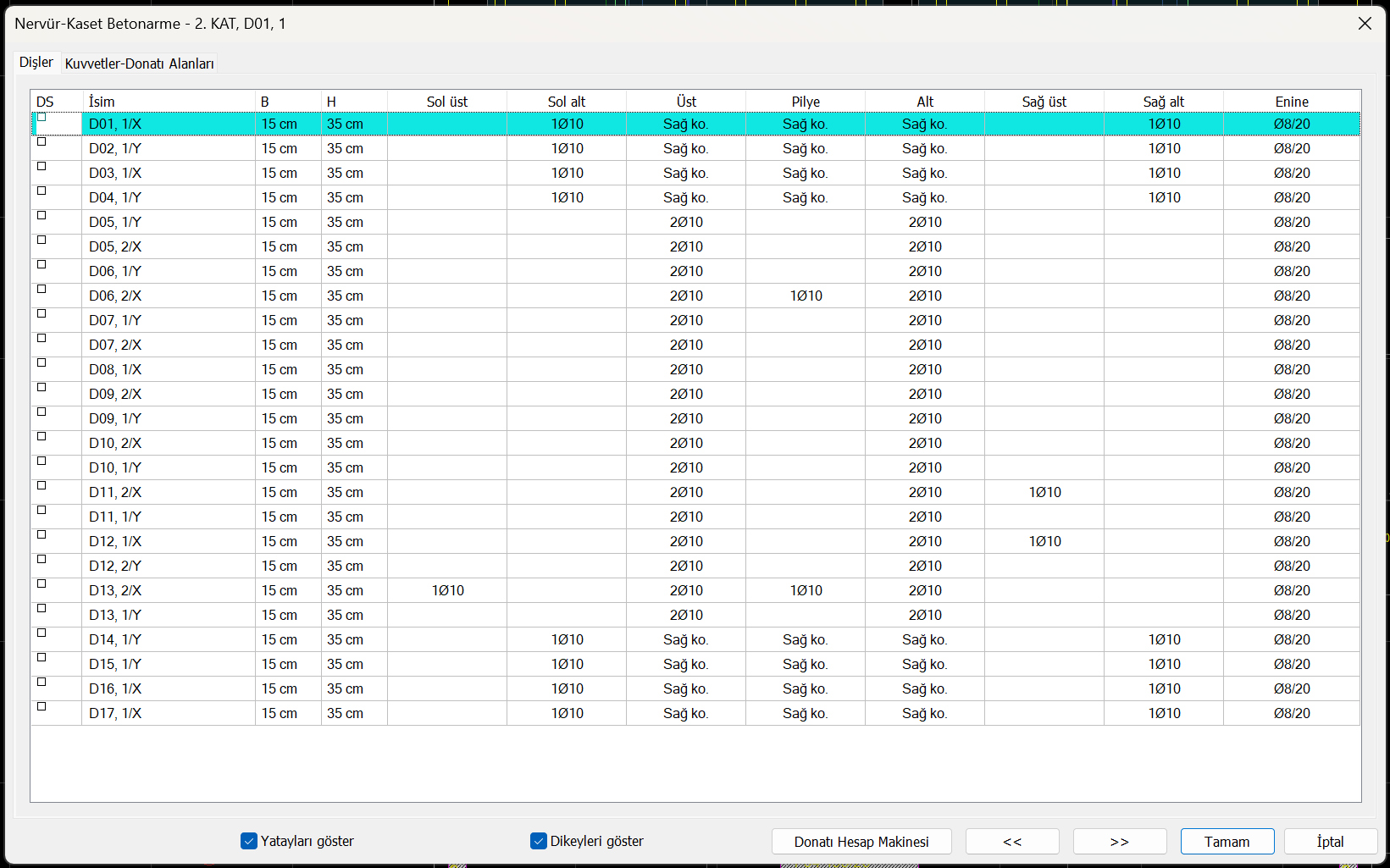Screen dimensions: 1390x868
Task: Check the DS box for row D08, 1/X
Action: point(42,363)
